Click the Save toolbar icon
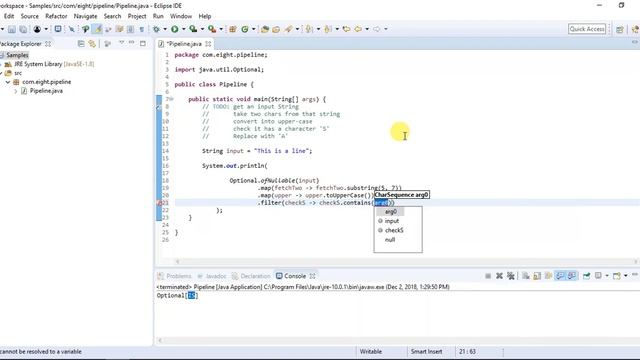This screenshot has height=360, width=640. point(12,29)
